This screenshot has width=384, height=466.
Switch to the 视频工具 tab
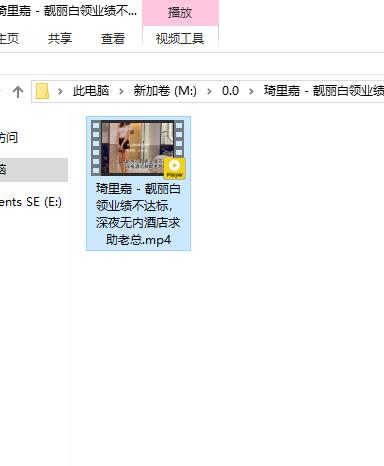coord(180,39)
